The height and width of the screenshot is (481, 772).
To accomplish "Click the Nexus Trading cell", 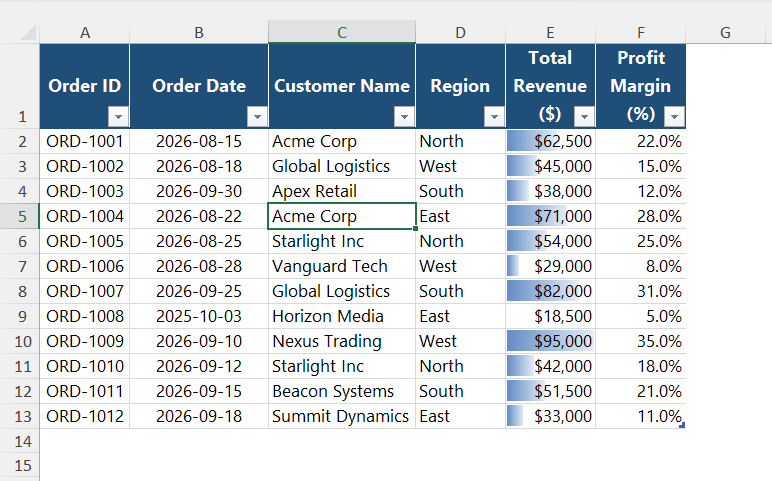I will (342, 341).
